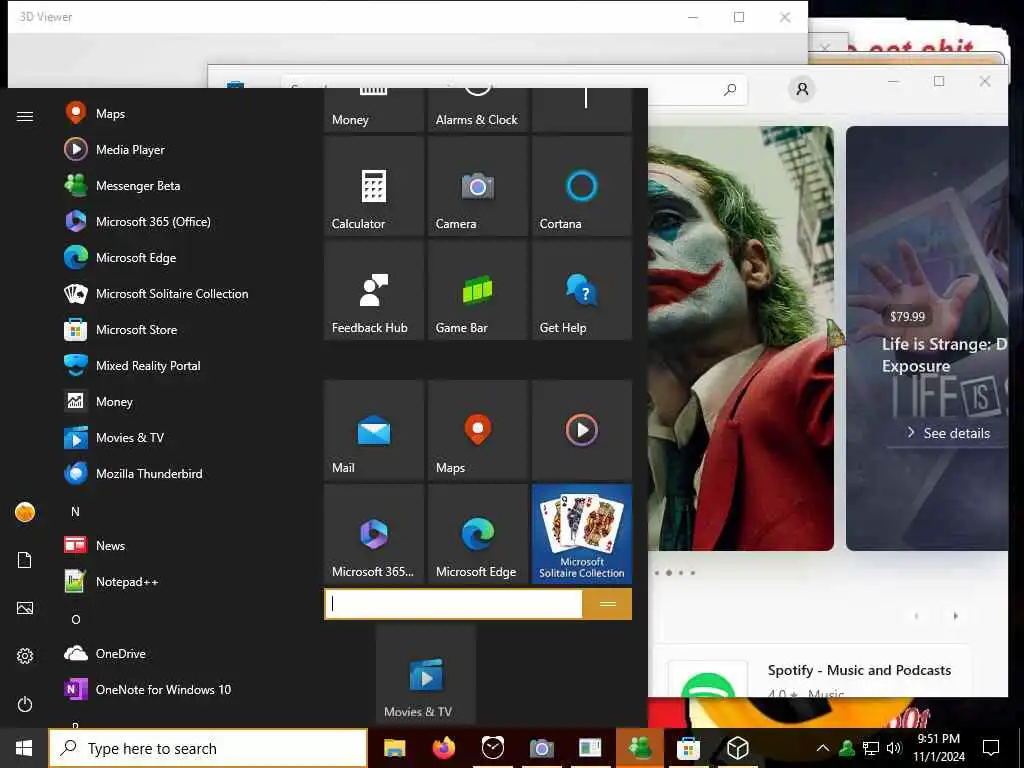This screenshot has height=768, width=1024.
Task: Click the clock showing 9:51 PM
Action: 938,748
